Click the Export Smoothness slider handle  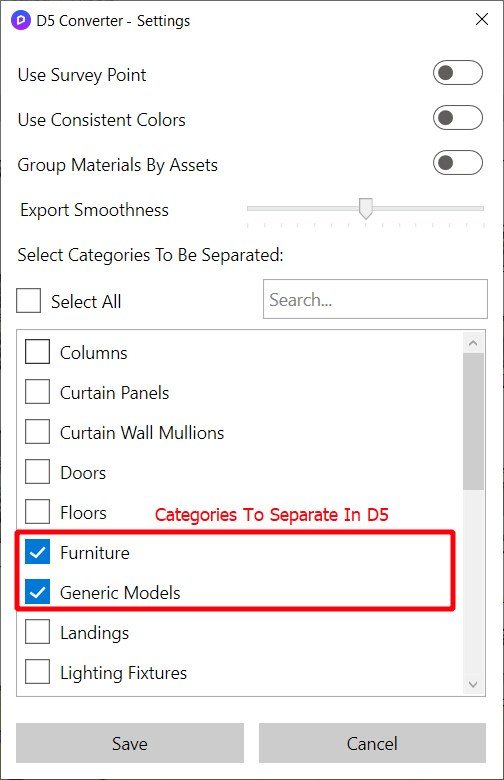[x=366, y=208]
